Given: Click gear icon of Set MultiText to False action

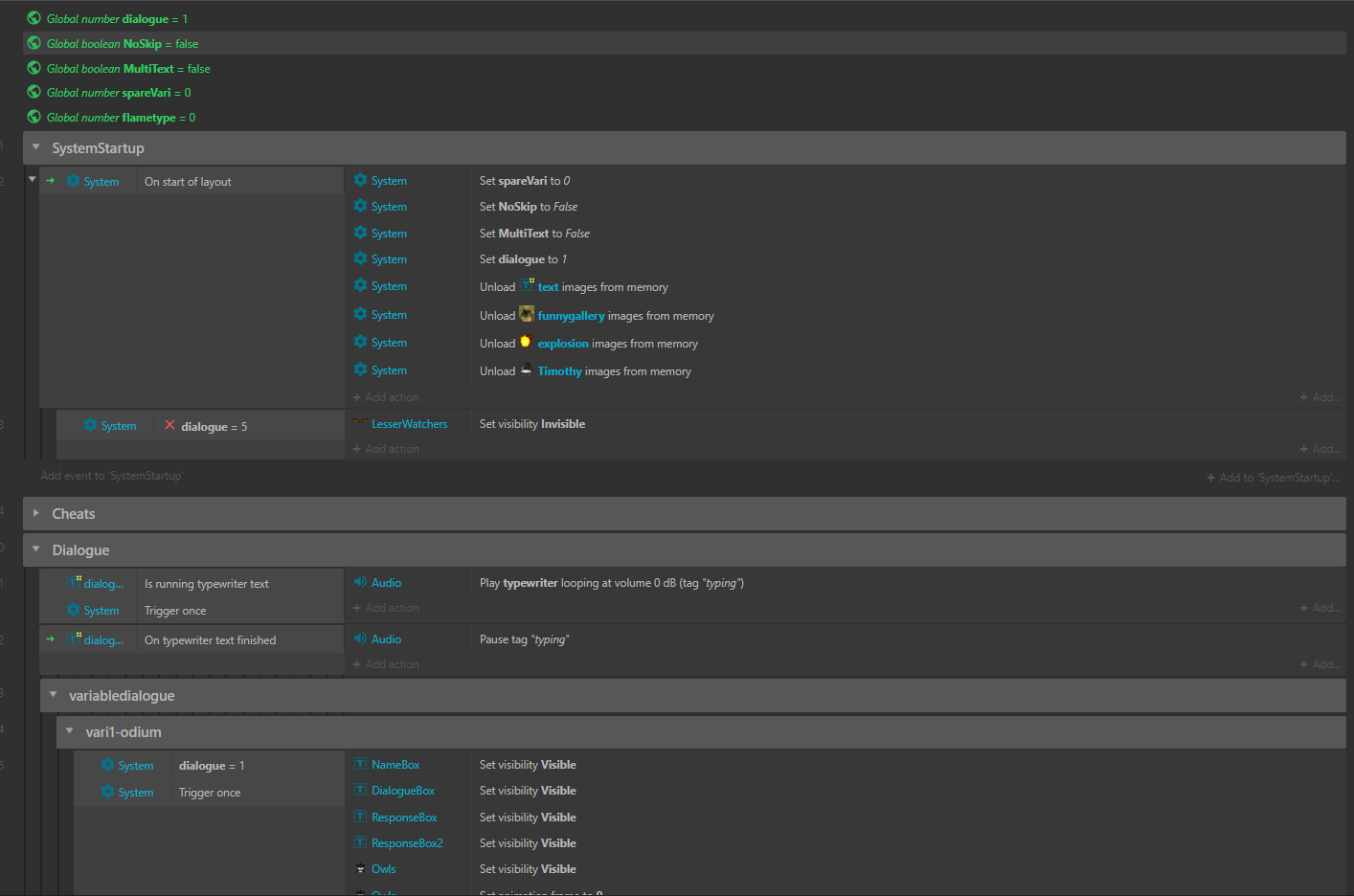Looking at the screenshot, I should point(360,233).
